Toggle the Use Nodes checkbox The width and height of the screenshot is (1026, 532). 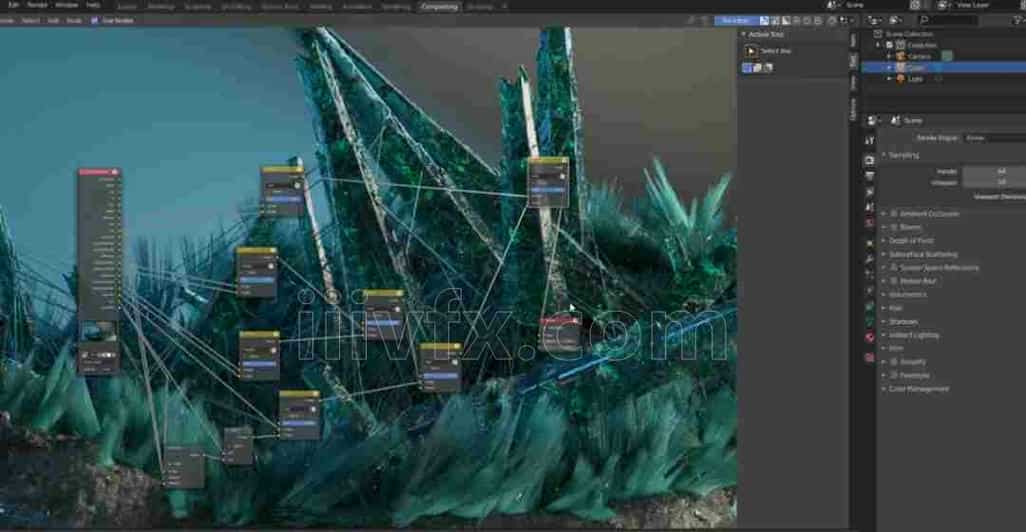94,21
